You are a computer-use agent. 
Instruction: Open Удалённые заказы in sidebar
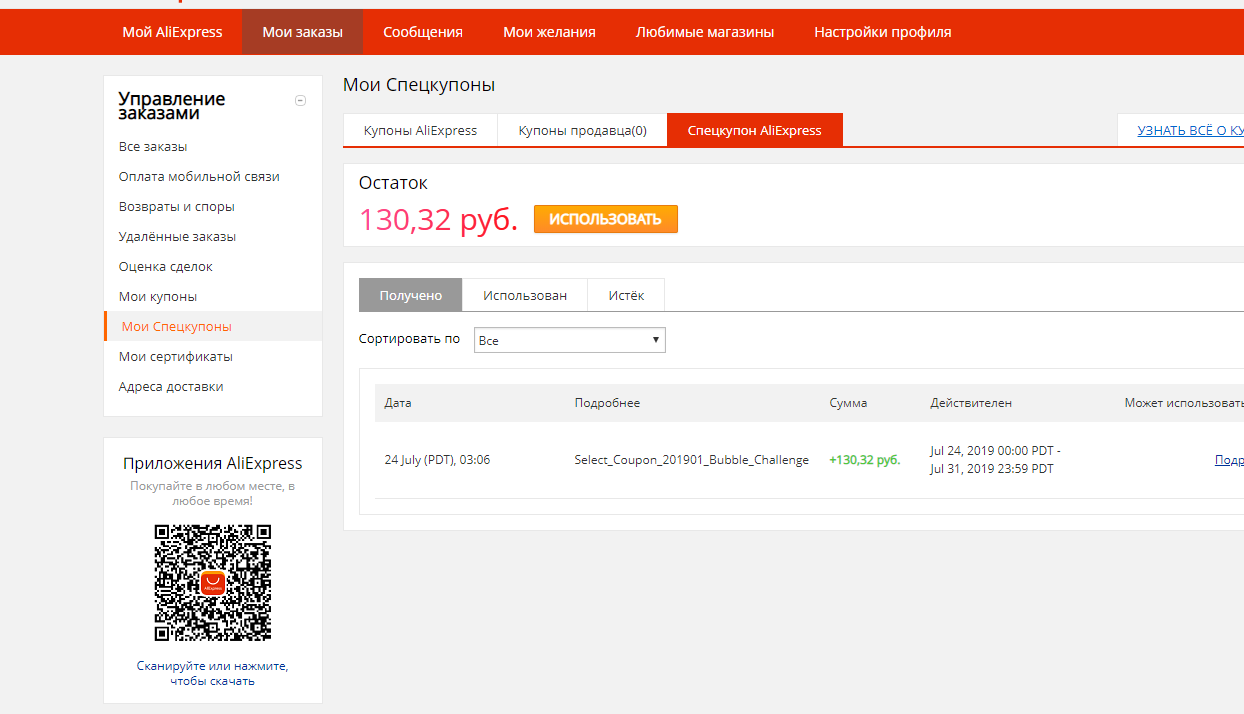(x=177, y=237)
